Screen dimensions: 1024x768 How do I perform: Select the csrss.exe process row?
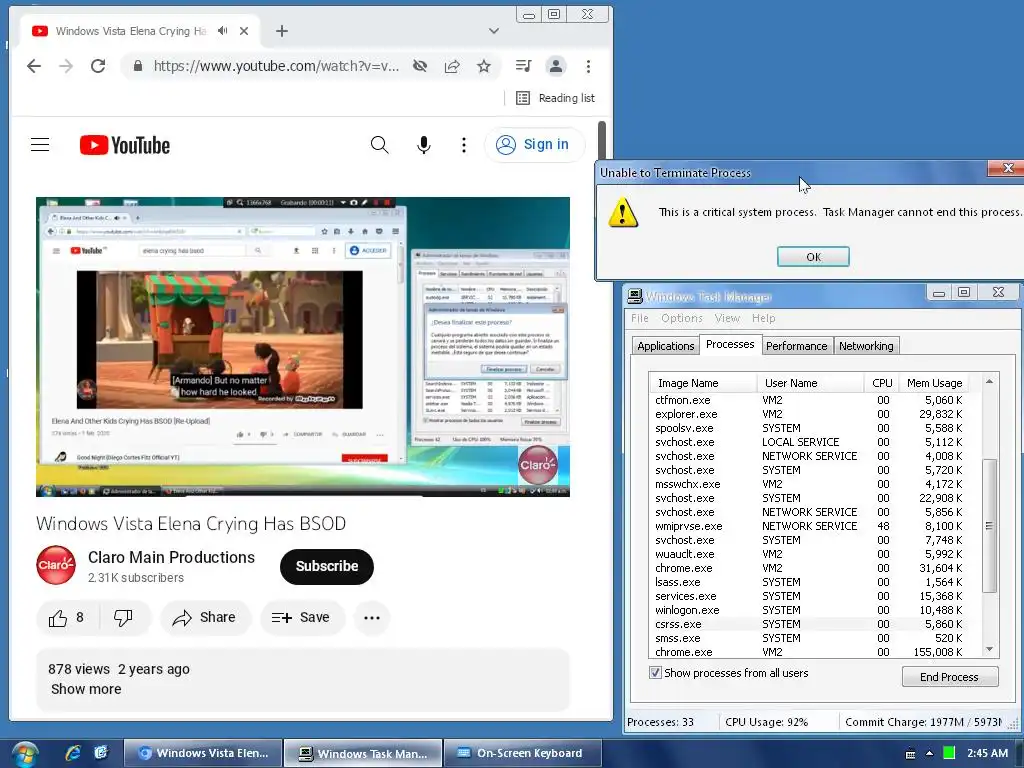(x=810, y=624)
